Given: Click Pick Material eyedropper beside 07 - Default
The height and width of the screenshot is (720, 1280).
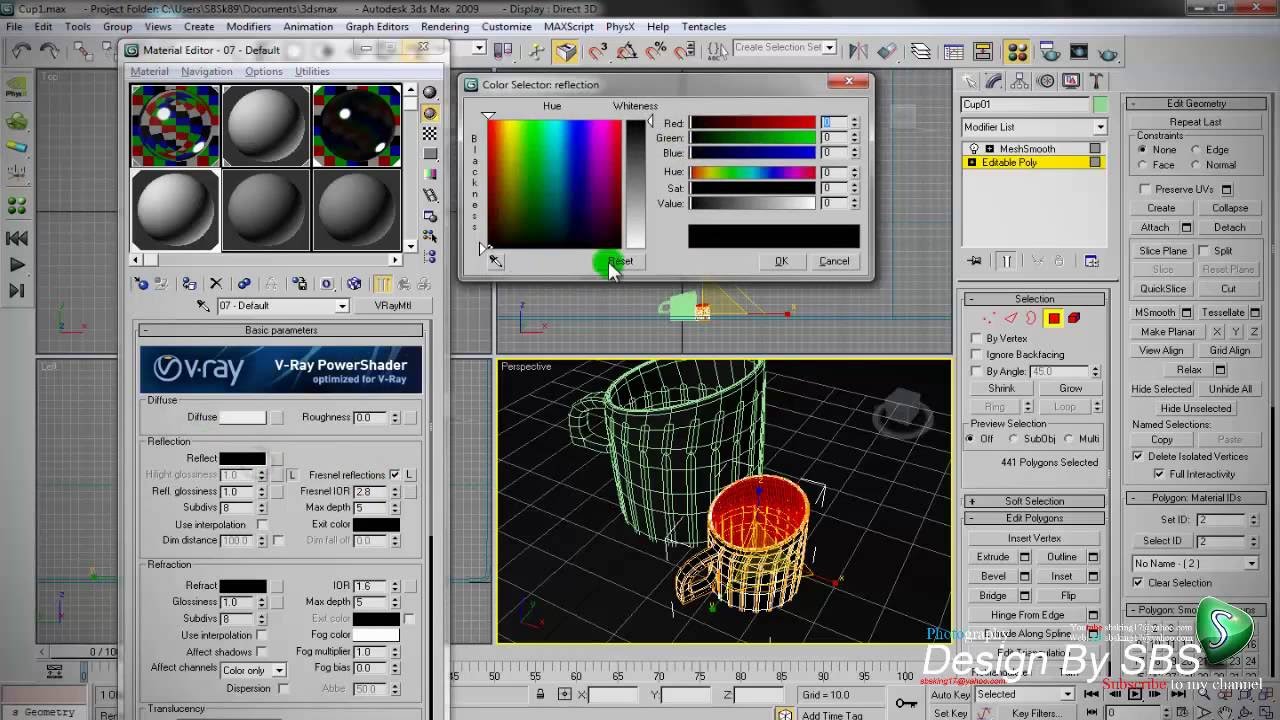Looking at the screenshot, I should [x=203, y=306].
